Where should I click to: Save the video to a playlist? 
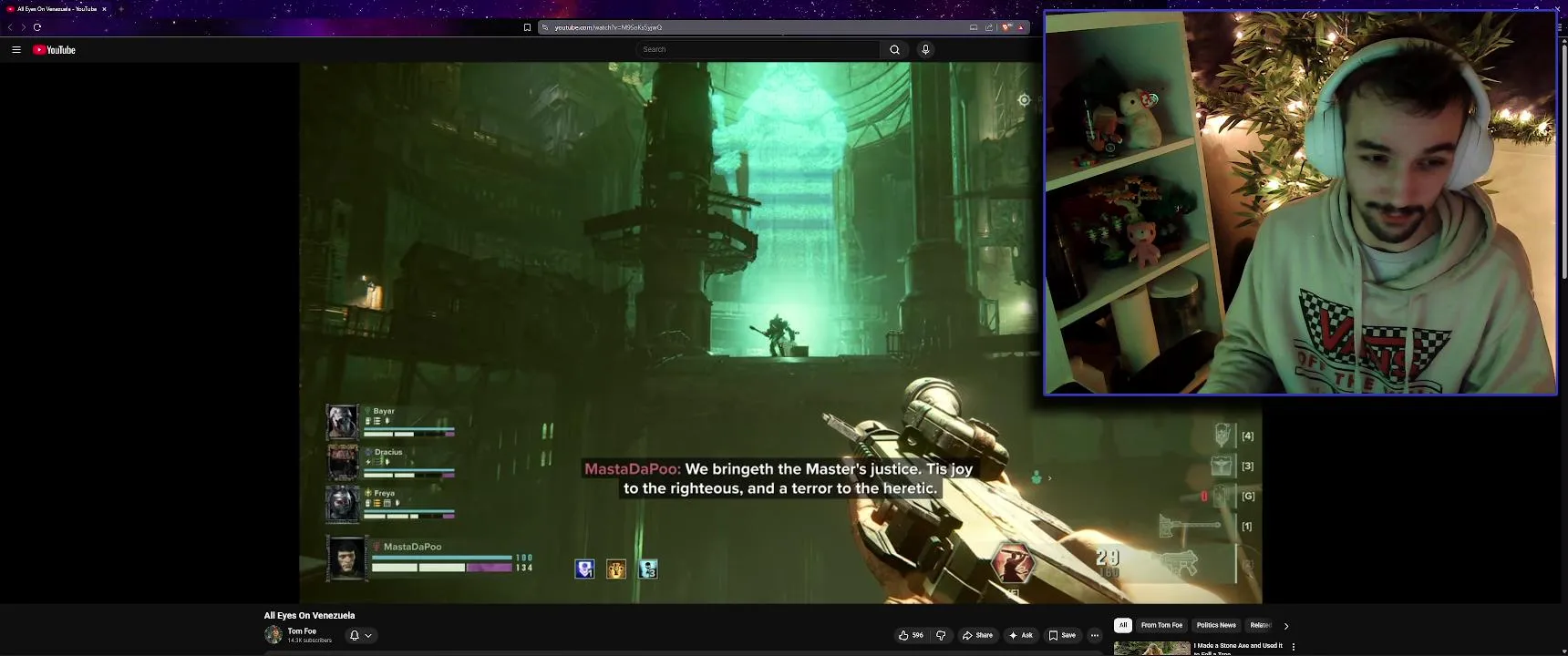point(1062,635)
